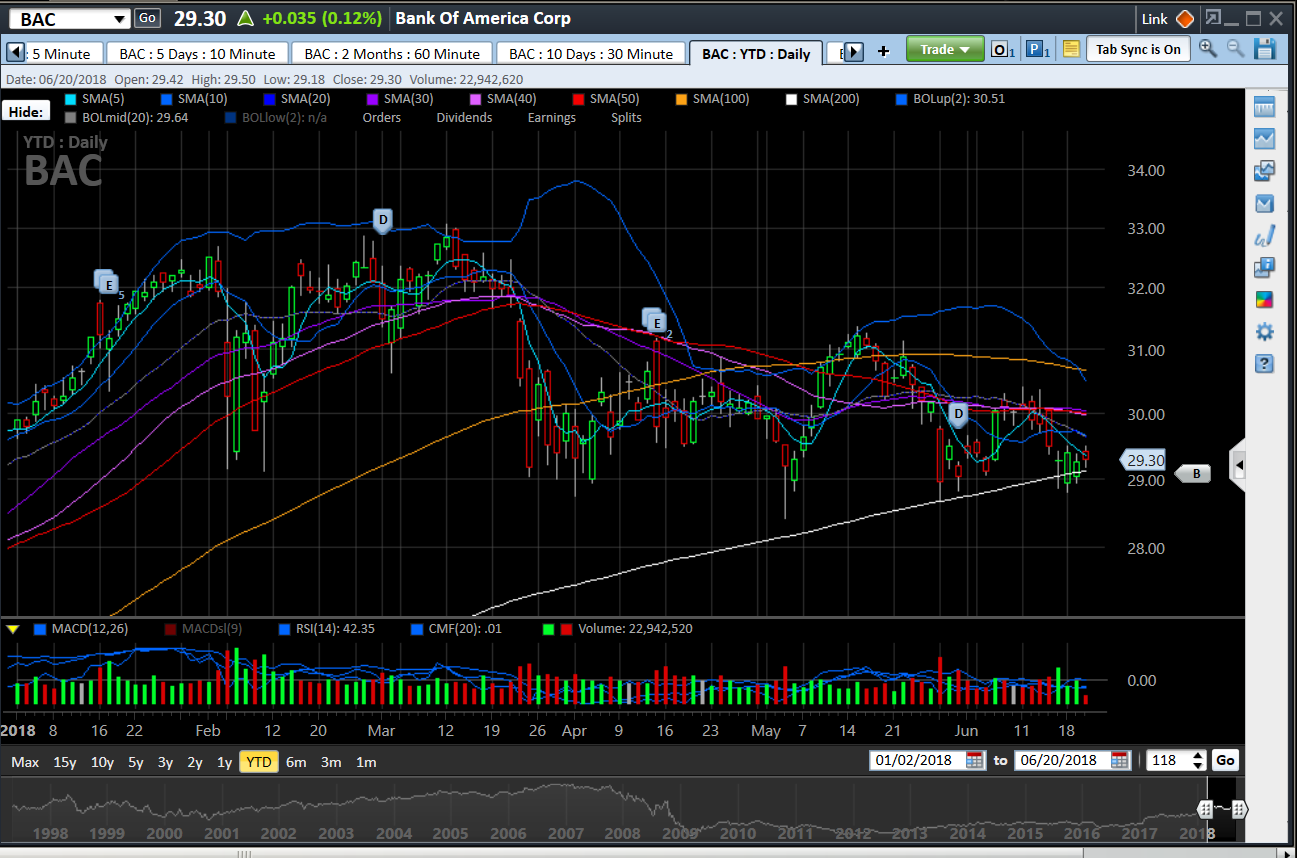1297x858 pixels.
Task: Open the compare charts icon in sidebar
Action: click(1264, 171)
